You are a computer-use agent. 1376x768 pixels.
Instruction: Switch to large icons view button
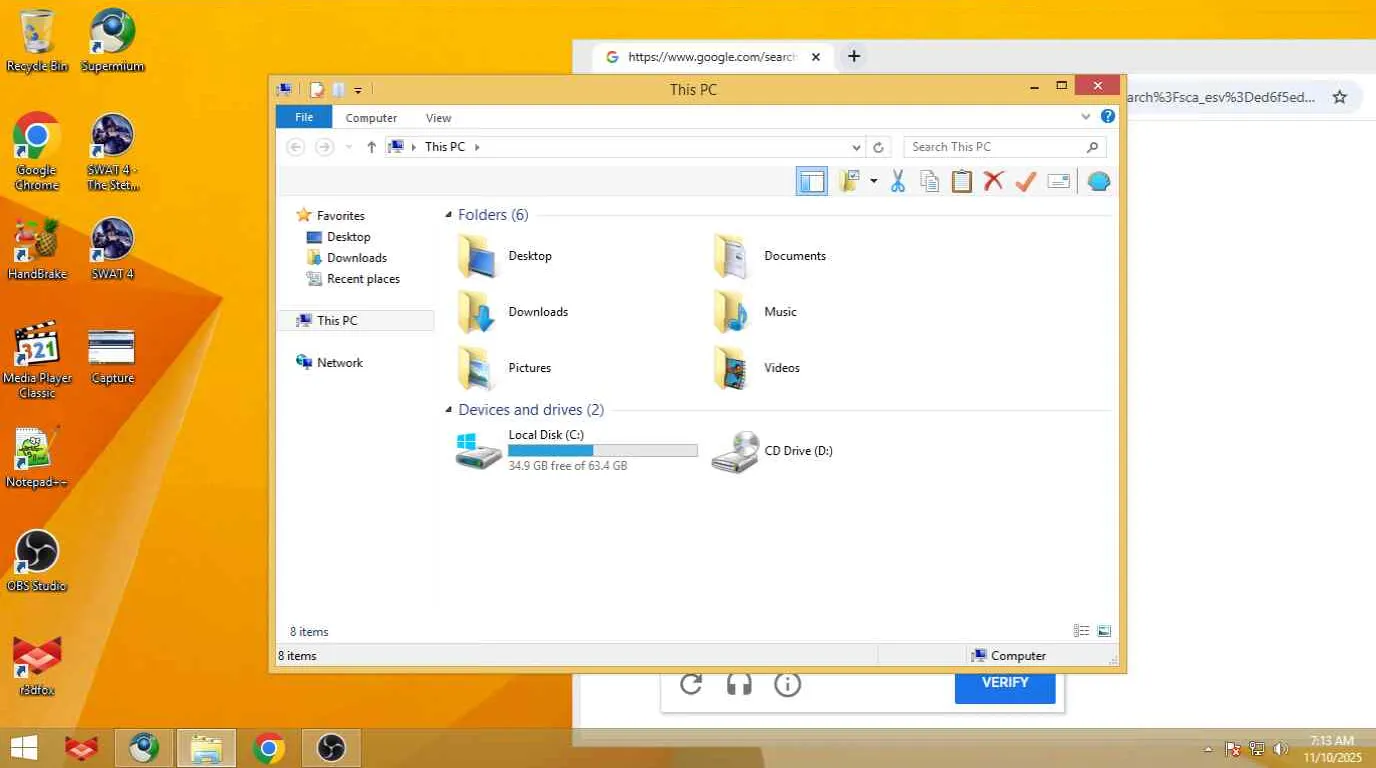pos(1104,631)
